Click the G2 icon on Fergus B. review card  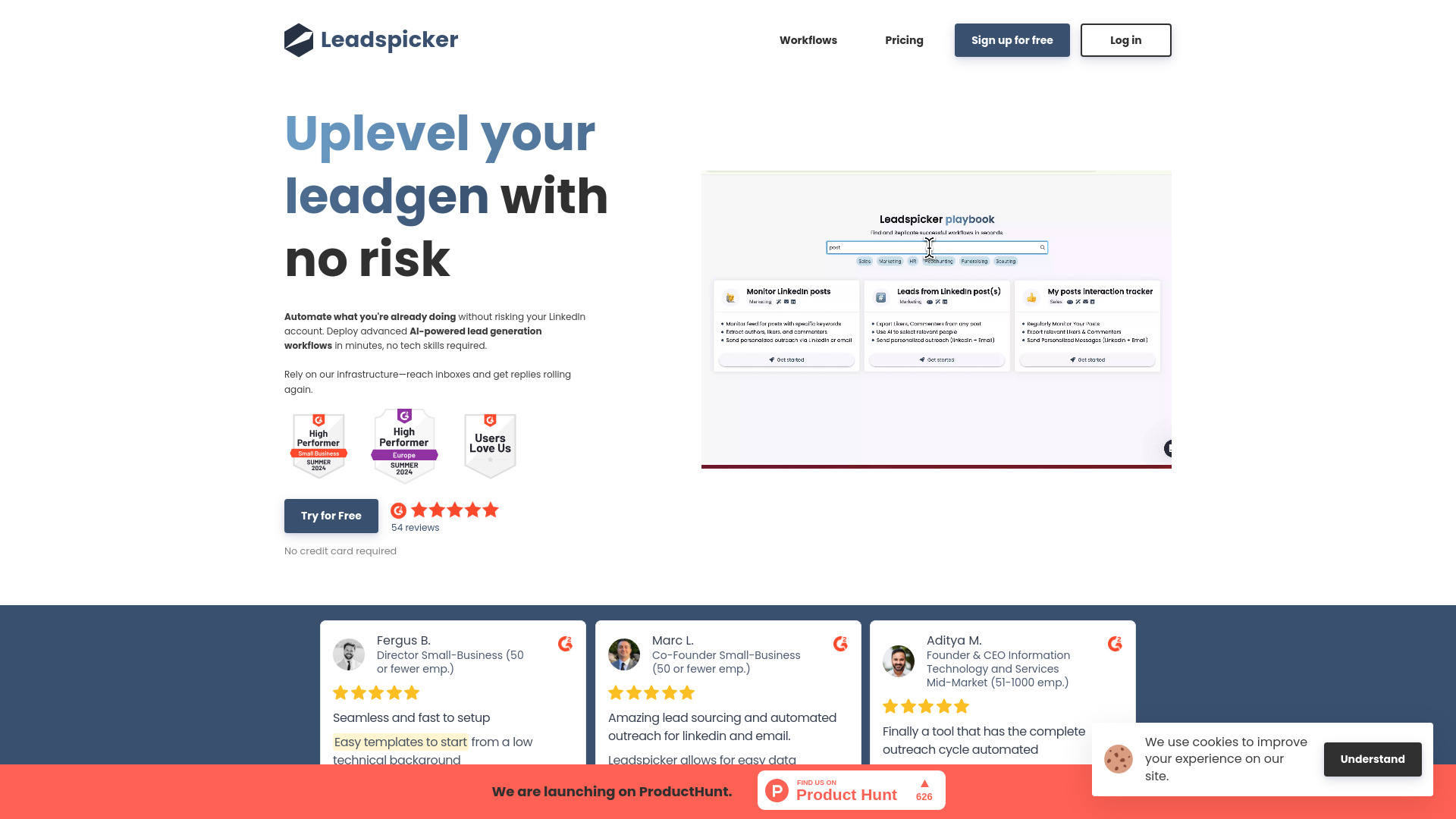pos(565,644)
